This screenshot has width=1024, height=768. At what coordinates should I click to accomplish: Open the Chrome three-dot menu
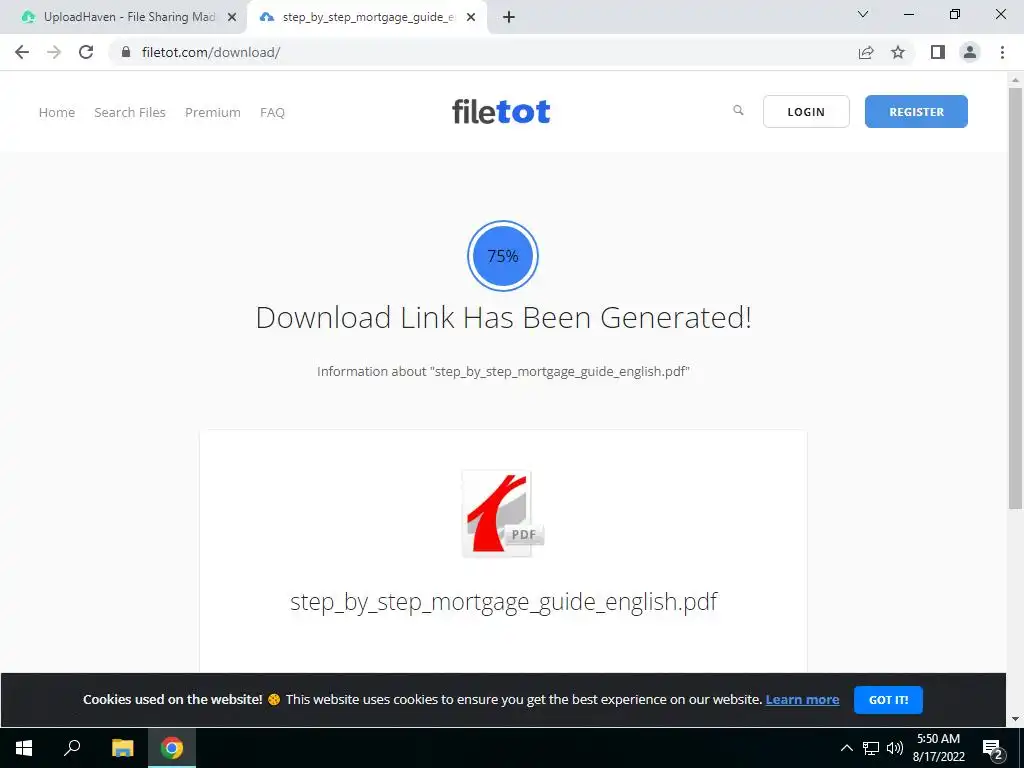1002,52
